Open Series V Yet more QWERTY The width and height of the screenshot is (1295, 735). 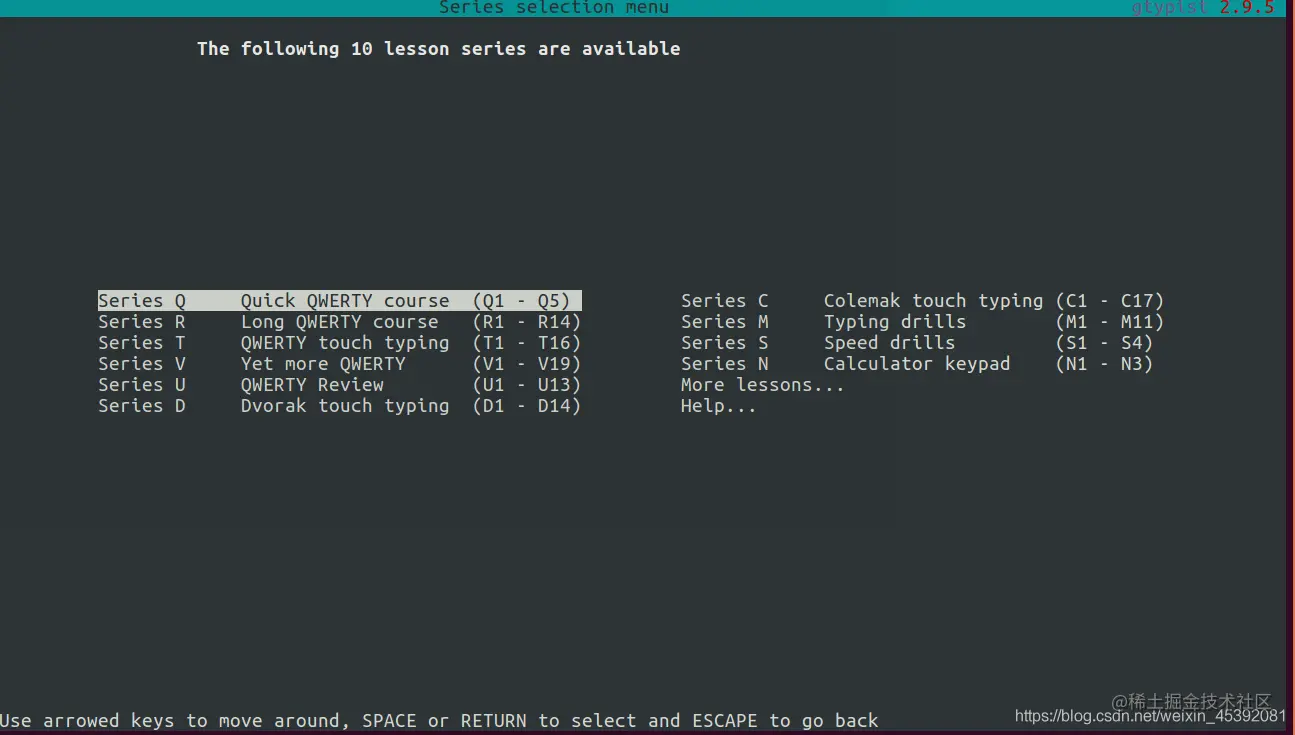[x=340, y=364]
